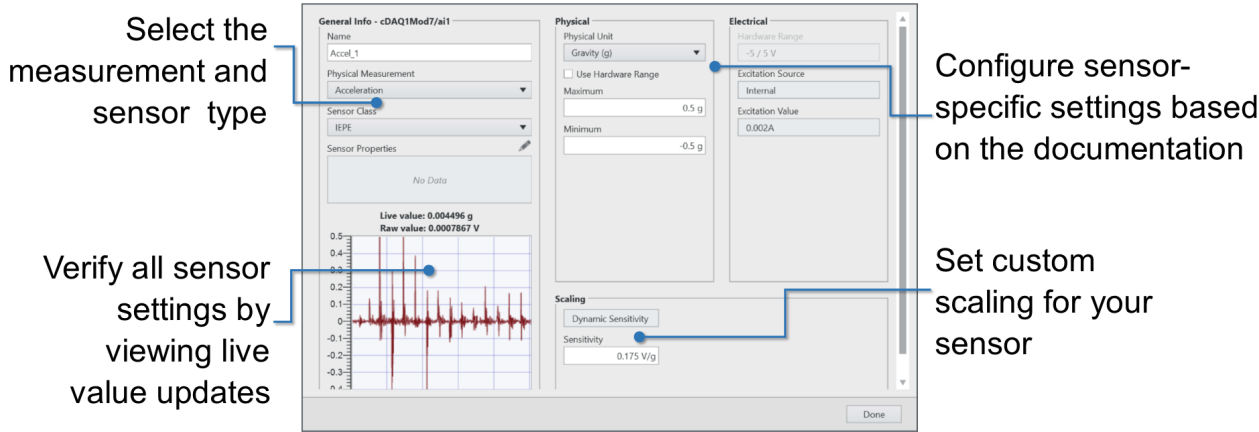1259x432 pixels.
Task: Click the scroll down arrow of the panel
Action: pos(901,383)
